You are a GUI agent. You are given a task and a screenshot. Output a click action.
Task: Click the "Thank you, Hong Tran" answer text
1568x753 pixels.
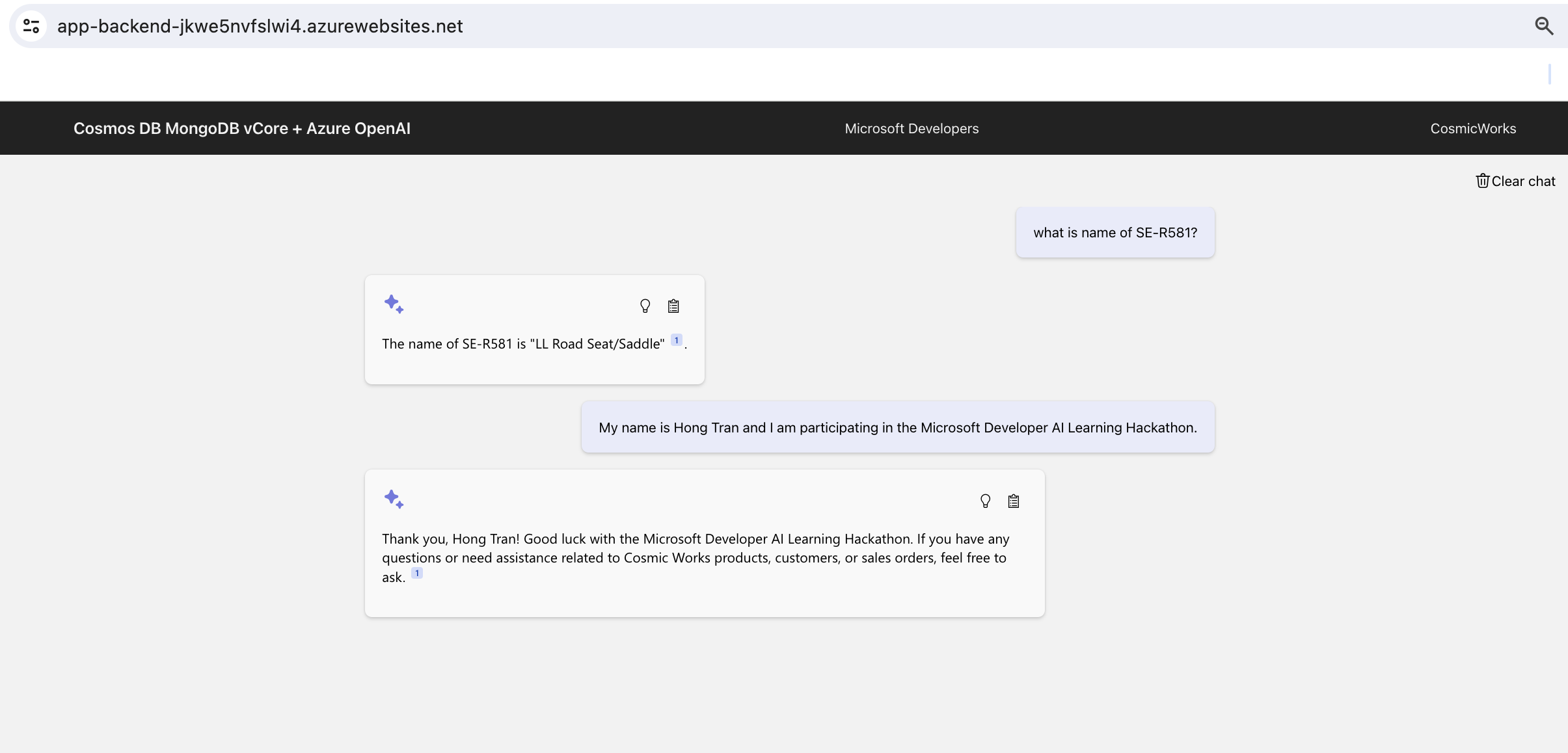[695, 557]
